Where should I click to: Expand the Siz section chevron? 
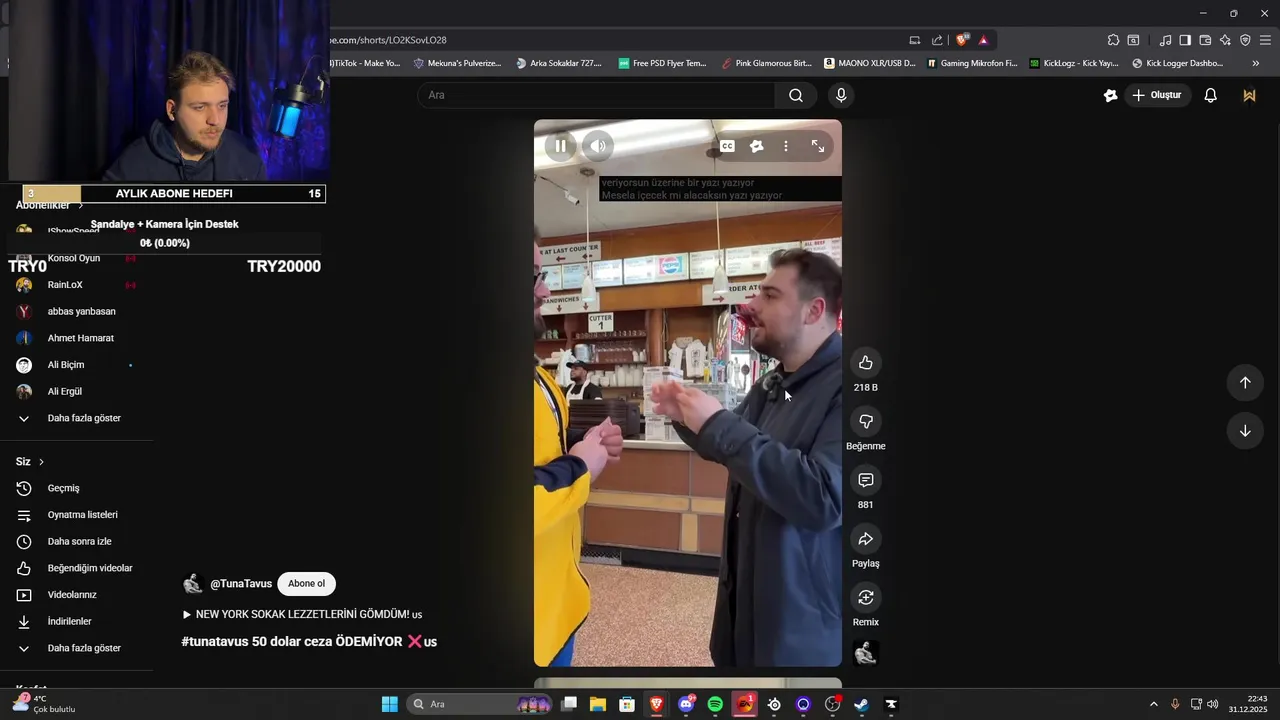[x=41, y=462]
